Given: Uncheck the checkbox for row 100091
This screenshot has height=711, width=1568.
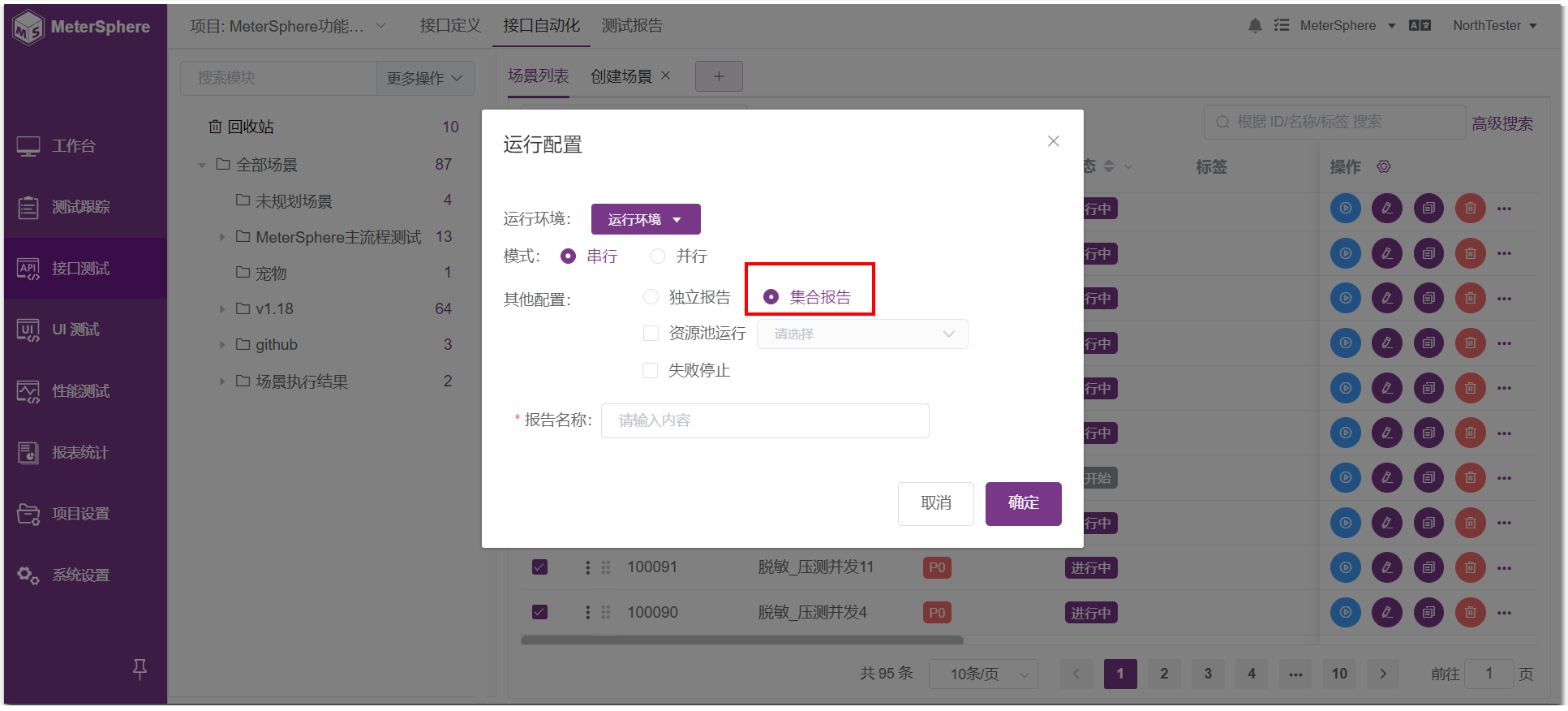Looking at the screenshot, I should [x=539, y=567].
